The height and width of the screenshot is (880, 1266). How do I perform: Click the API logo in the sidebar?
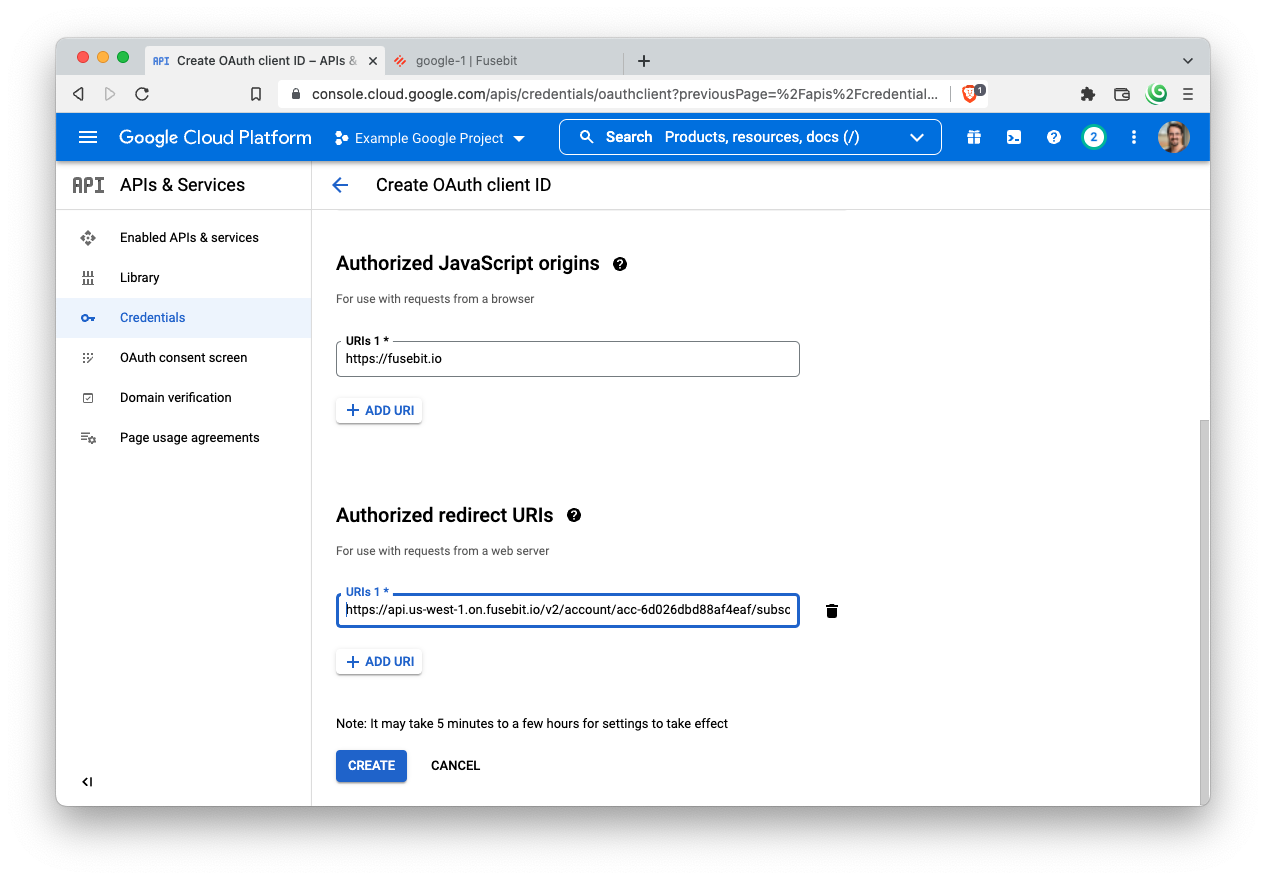coord(88,185)
